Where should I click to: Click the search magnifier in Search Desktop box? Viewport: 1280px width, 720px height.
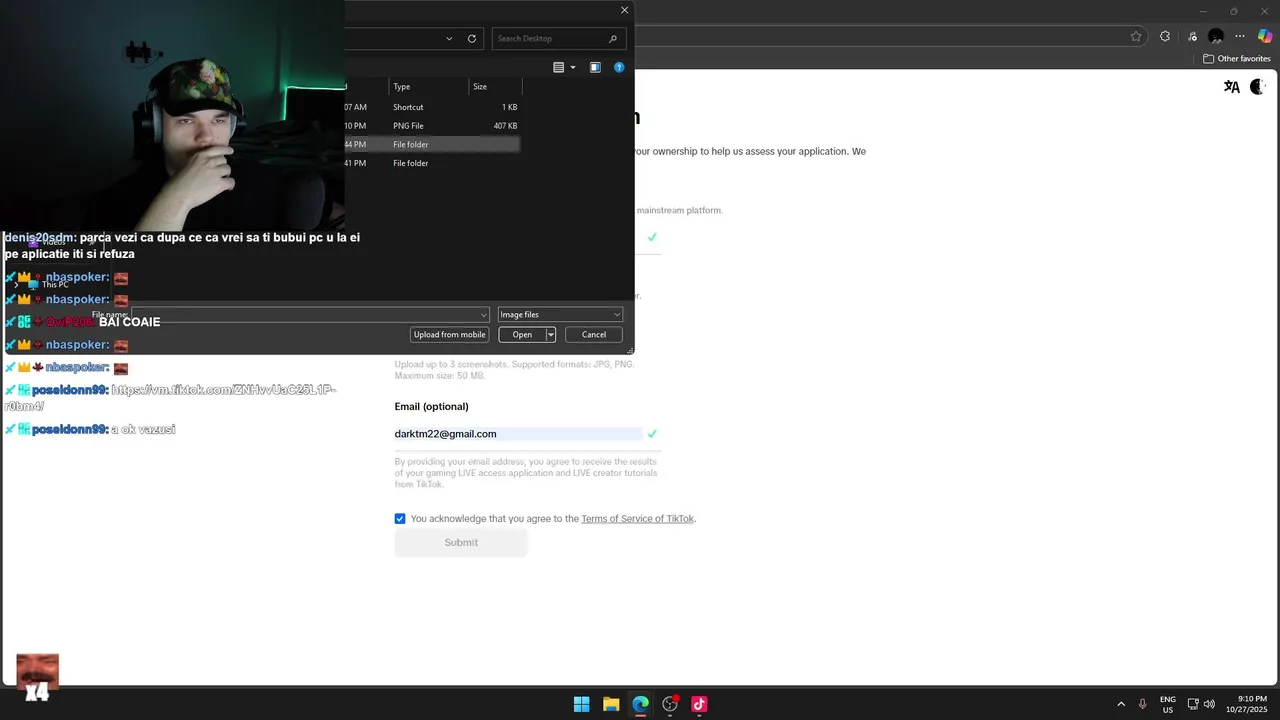(613, 39)
